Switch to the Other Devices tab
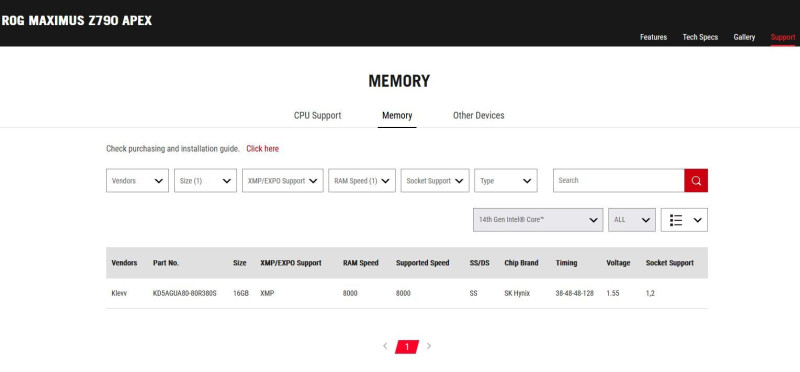Viewport: 800px width, 372px height. pyautogui.click(x=479, y=115)
